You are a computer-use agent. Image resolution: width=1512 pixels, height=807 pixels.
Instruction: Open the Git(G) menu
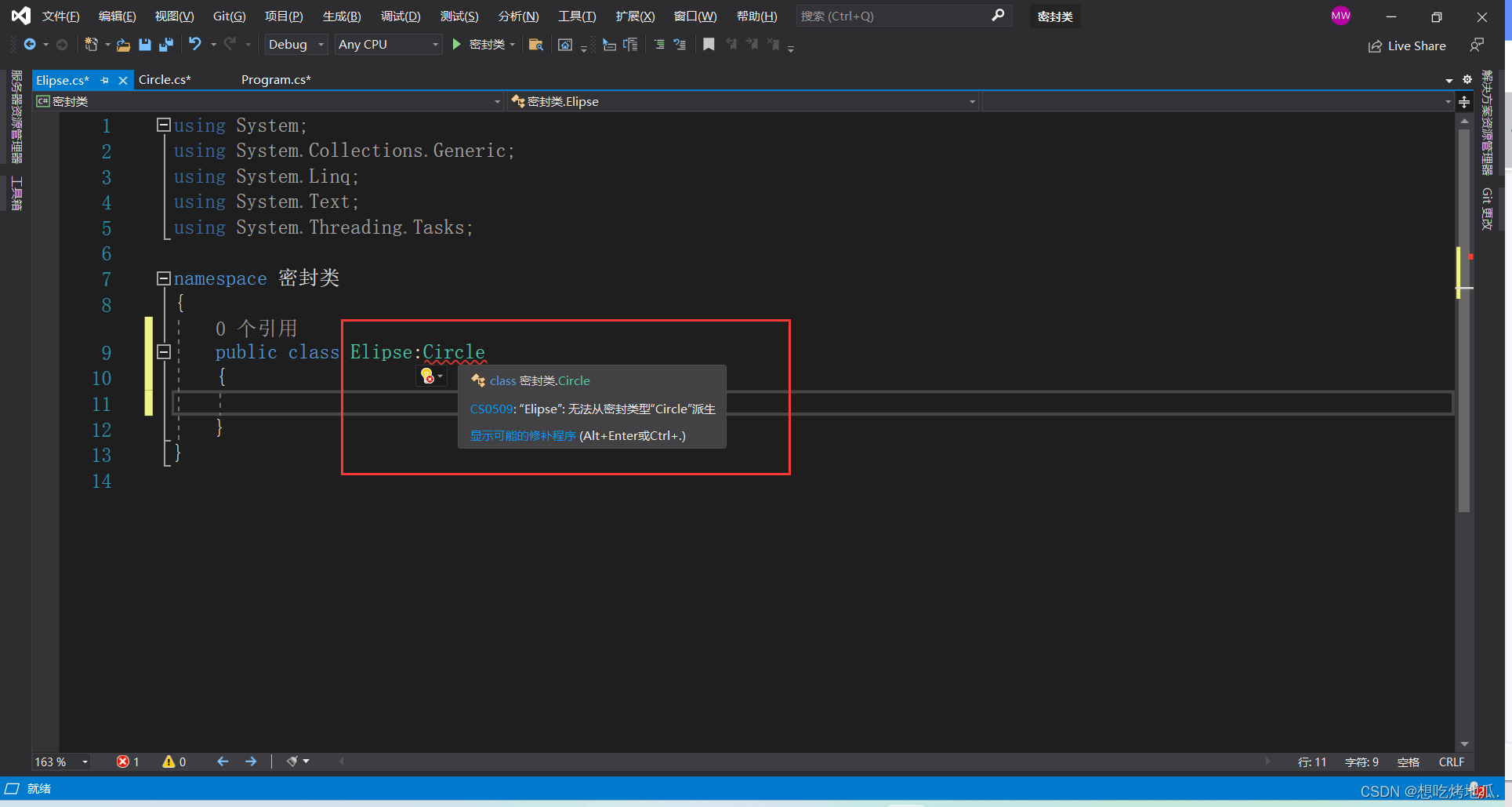(x=230, y=16)
